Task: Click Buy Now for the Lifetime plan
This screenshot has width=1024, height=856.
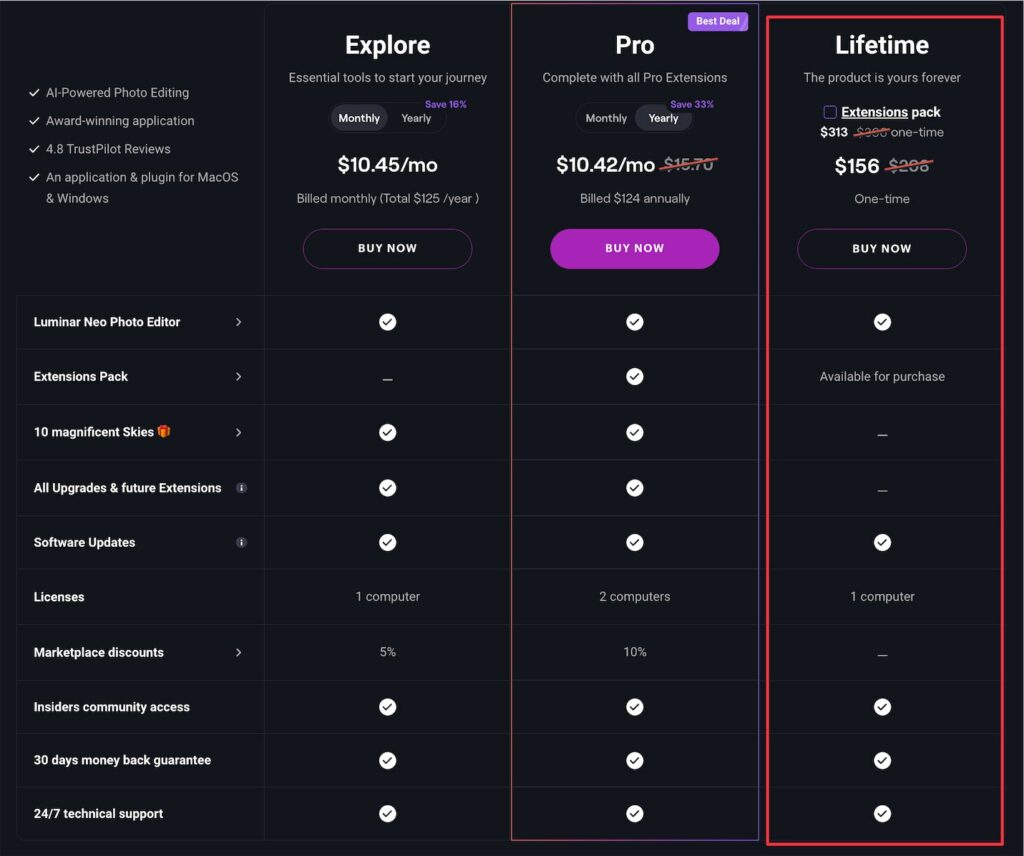Action: point(882,249)
